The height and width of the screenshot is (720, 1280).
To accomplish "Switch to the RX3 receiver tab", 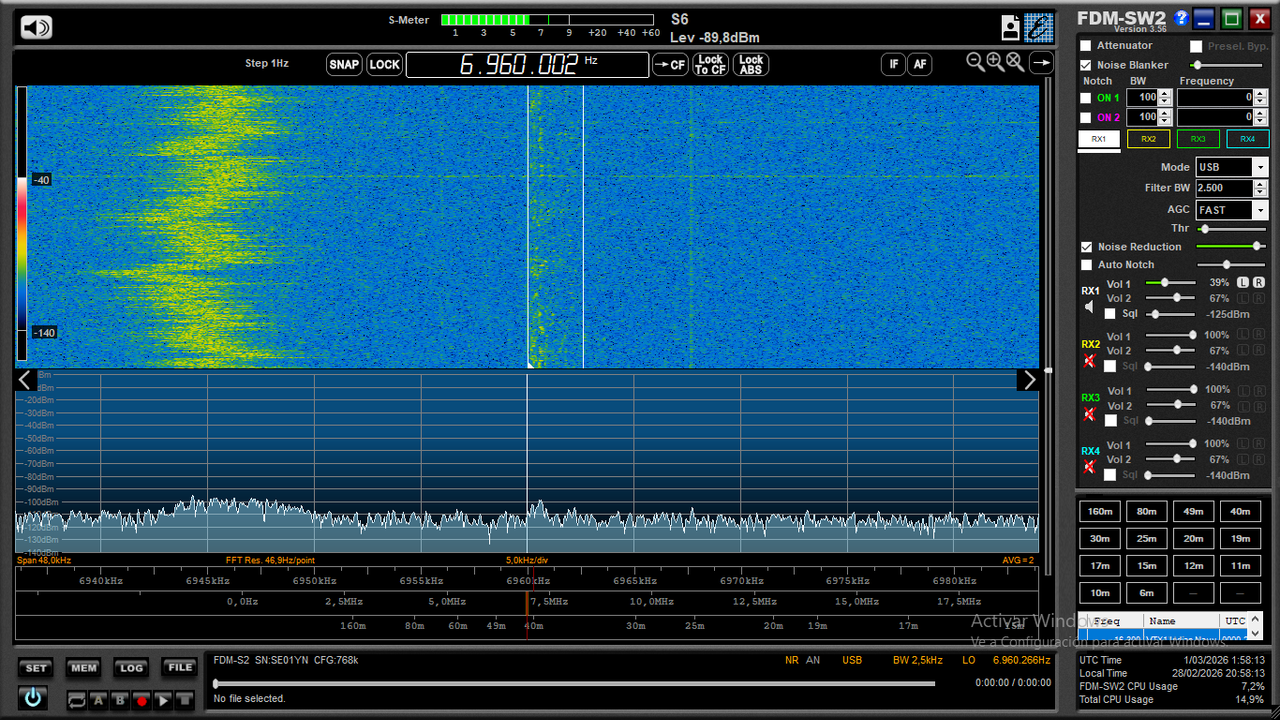I will coord(1198,139).
